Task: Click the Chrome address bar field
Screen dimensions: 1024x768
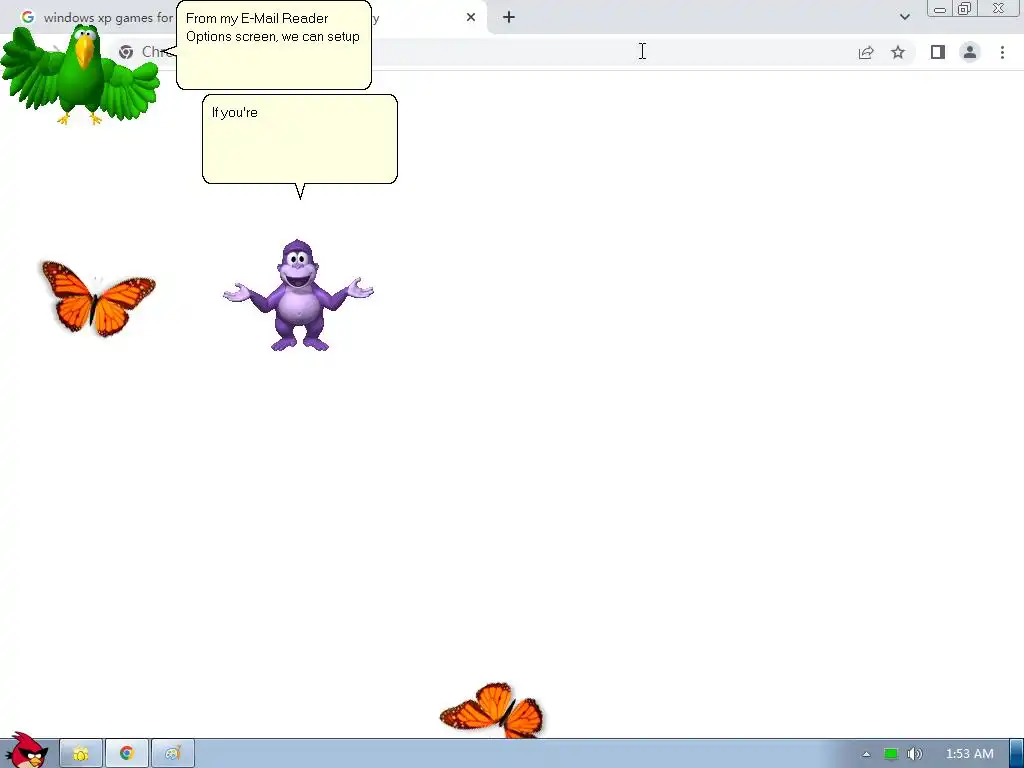Action: point(513,52)
